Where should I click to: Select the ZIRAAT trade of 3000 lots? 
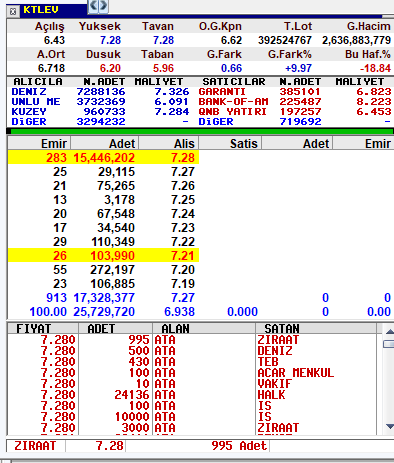coord(192,428)
